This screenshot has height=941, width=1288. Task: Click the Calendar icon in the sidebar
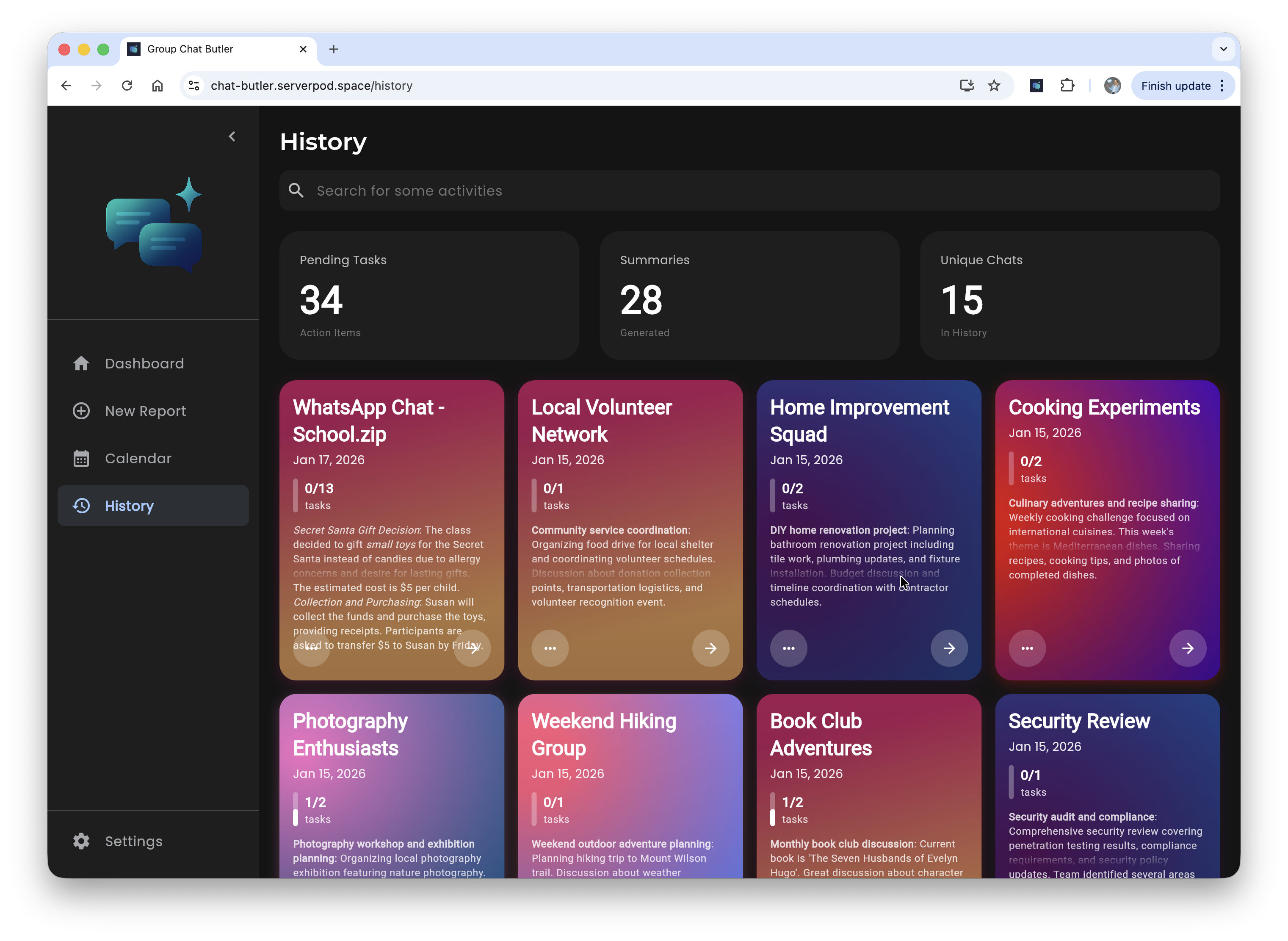(81, 459)
